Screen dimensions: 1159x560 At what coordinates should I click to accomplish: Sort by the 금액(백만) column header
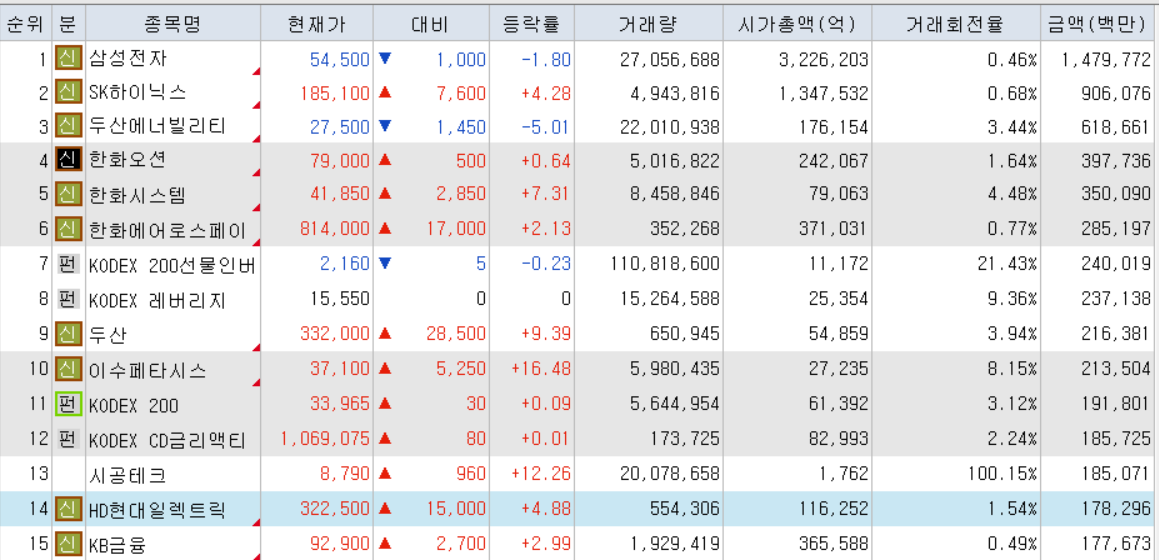coord(1098,25)
